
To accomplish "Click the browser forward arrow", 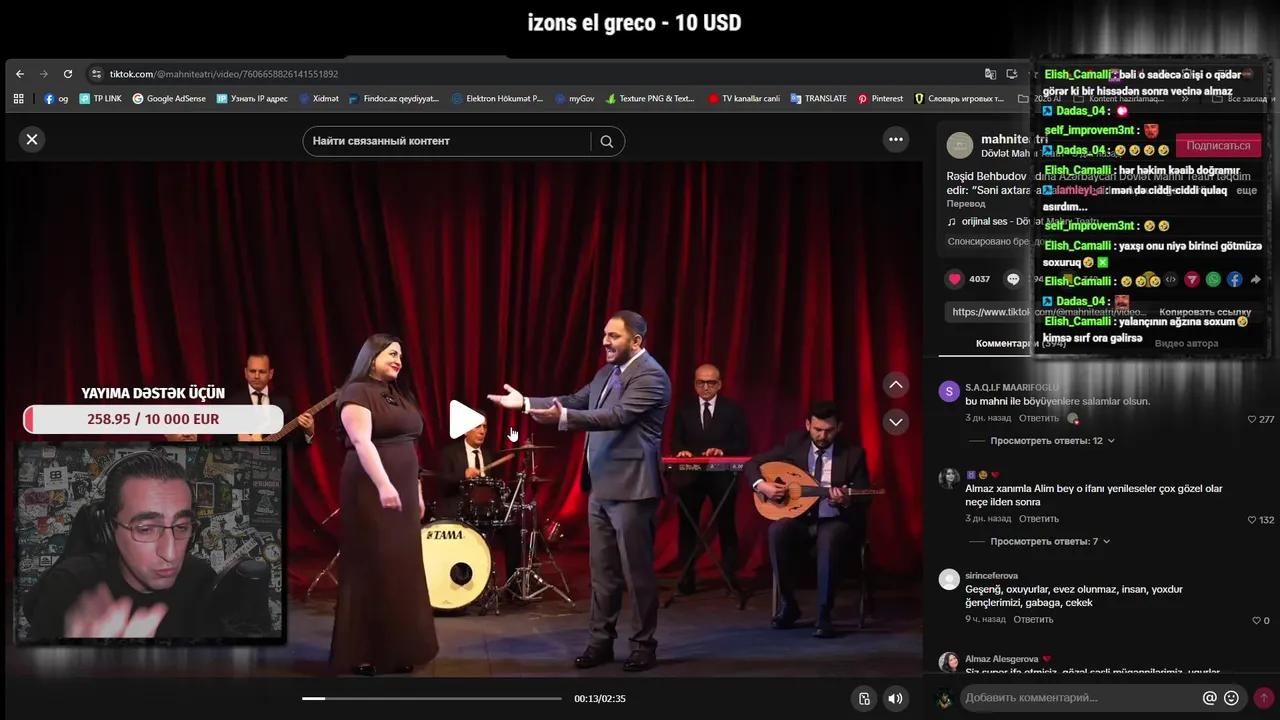I will pyautogui.click(x=44, y=74).
